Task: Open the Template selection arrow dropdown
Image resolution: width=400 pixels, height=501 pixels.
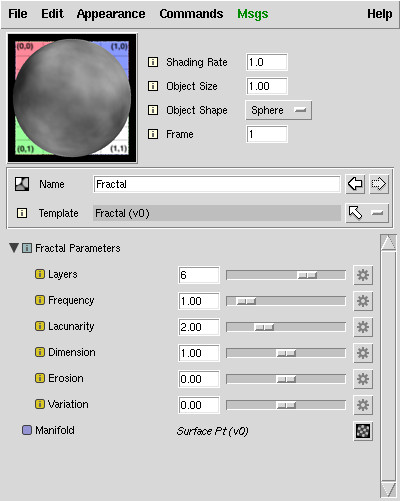Action: pyautogui.click(x=367, y=213)
